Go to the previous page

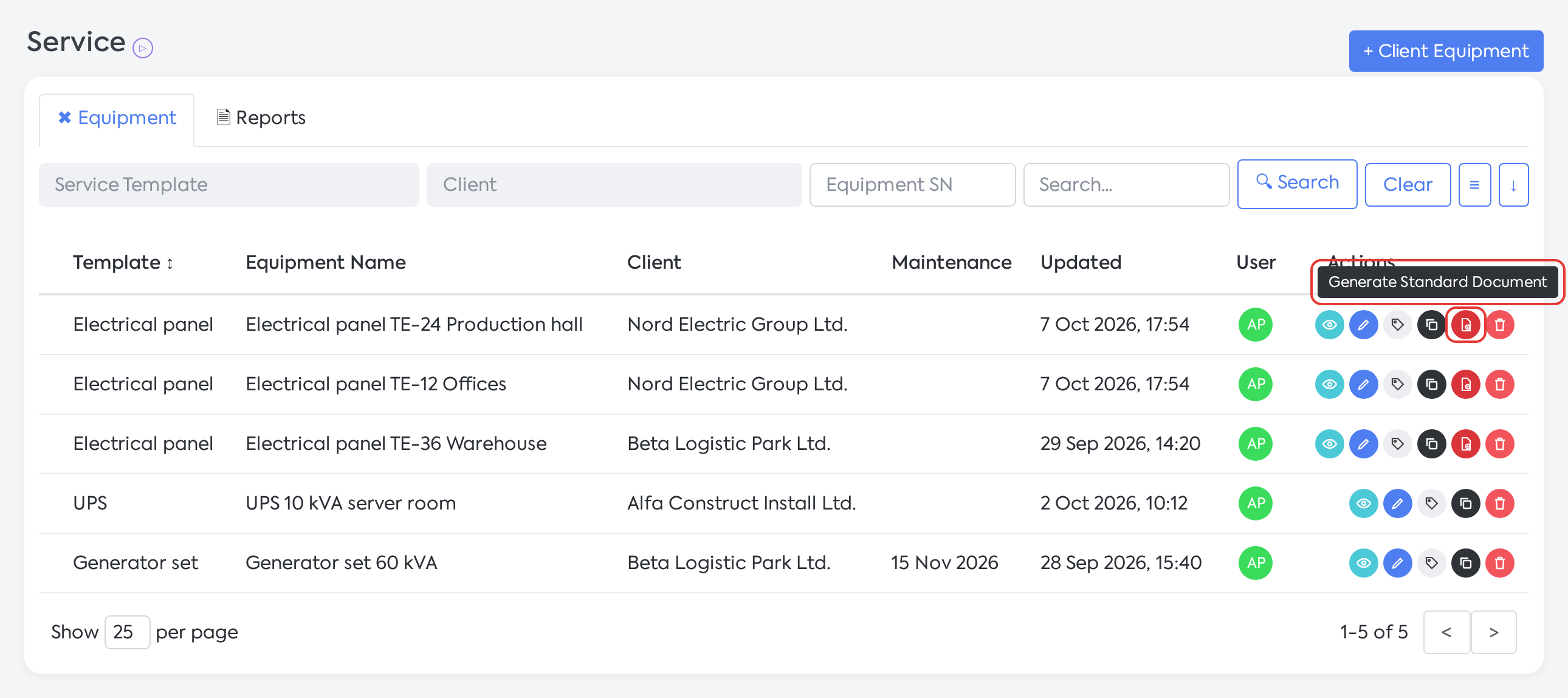(1446, 632)
